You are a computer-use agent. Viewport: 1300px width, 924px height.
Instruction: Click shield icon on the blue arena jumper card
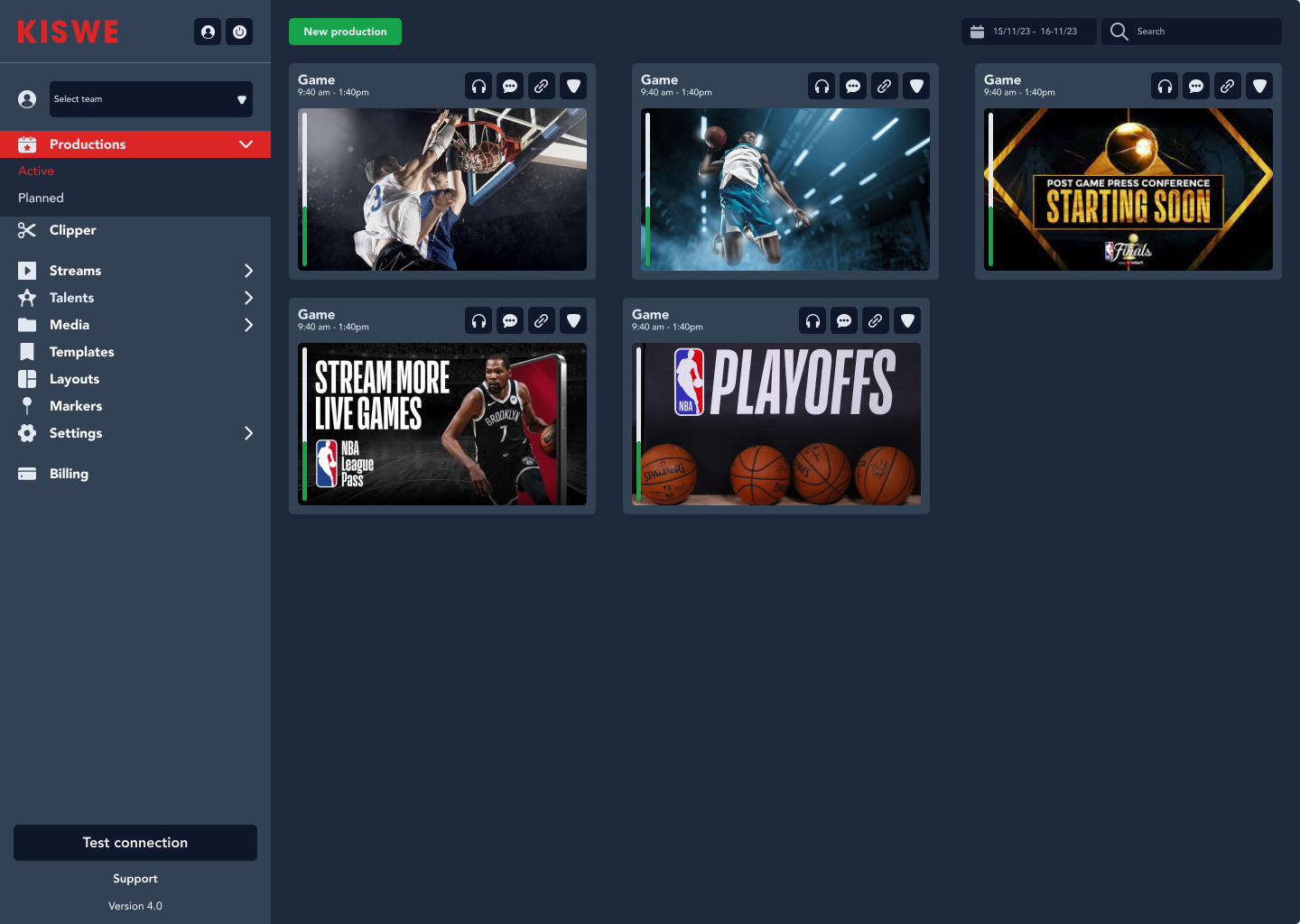pos(916,86)
